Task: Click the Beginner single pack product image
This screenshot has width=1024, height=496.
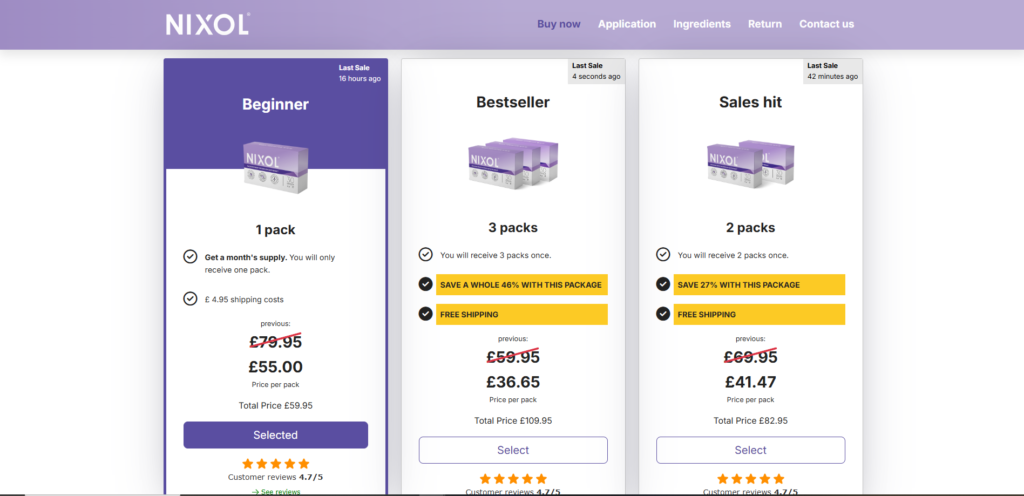Action: pyautogui.click(x=276, y=168)
